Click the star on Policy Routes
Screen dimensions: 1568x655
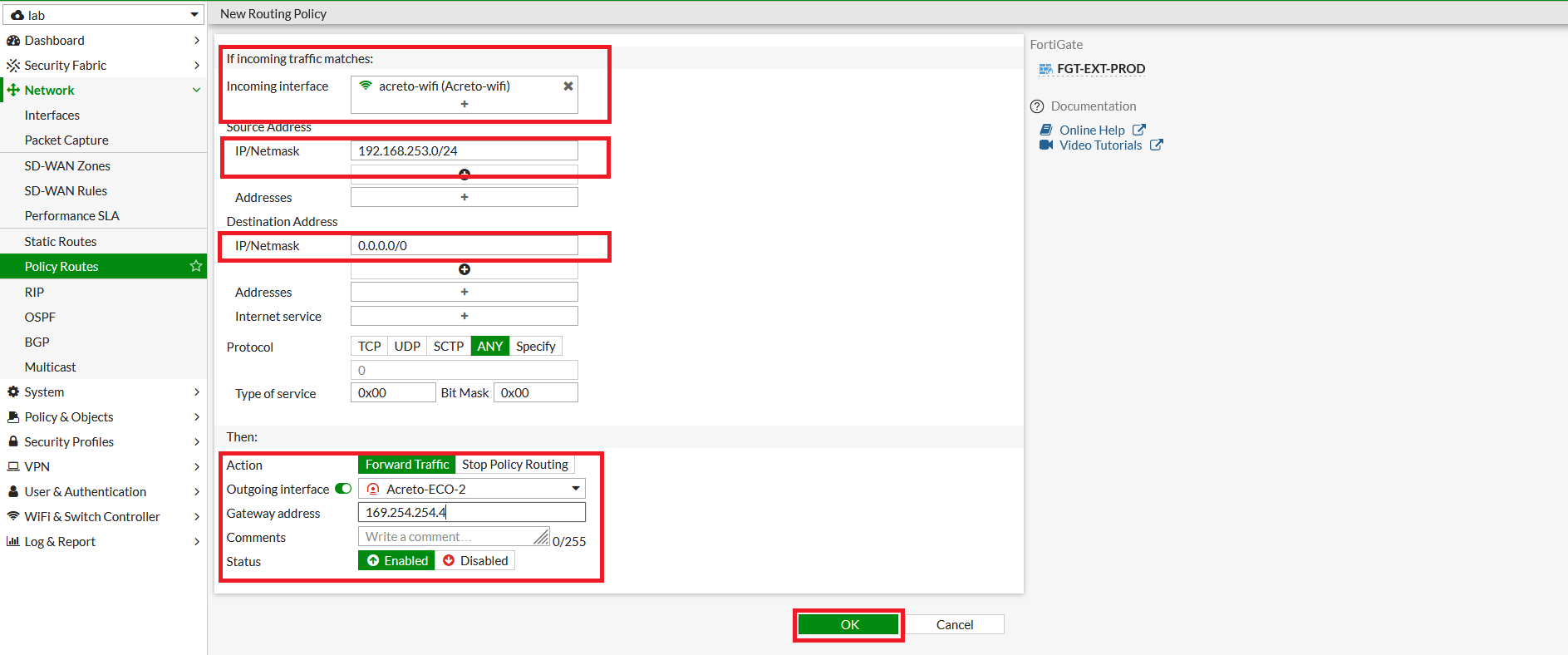pyautogui.click(x=196, y=267)
